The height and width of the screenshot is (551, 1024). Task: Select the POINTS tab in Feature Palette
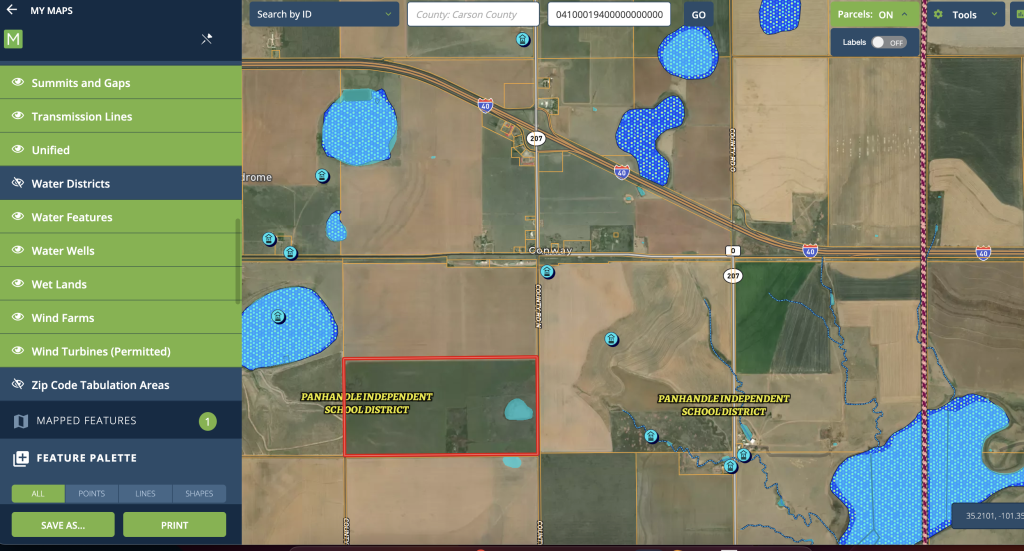click(x=92, y=494)
